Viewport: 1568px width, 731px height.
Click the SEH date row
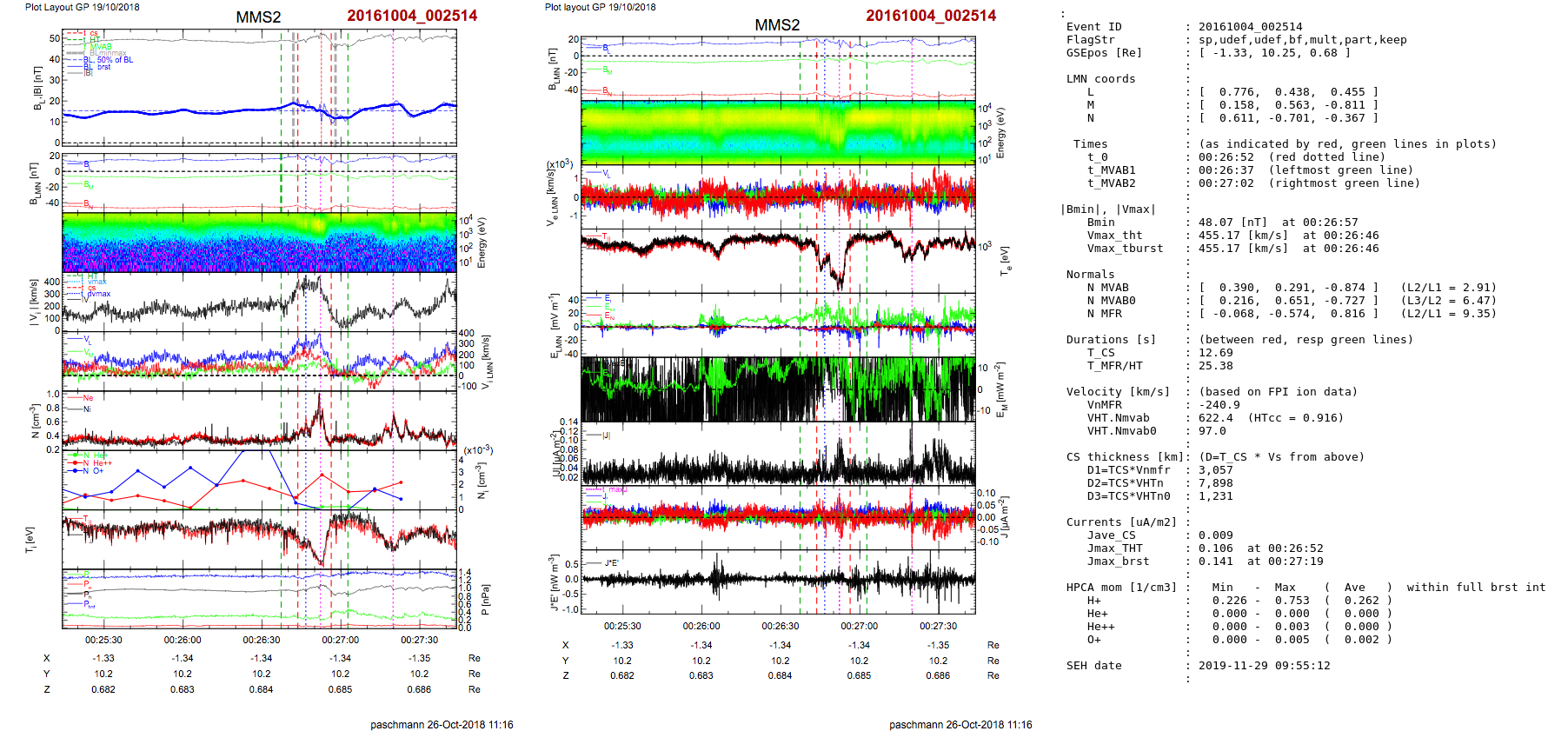click(1093, 666)
